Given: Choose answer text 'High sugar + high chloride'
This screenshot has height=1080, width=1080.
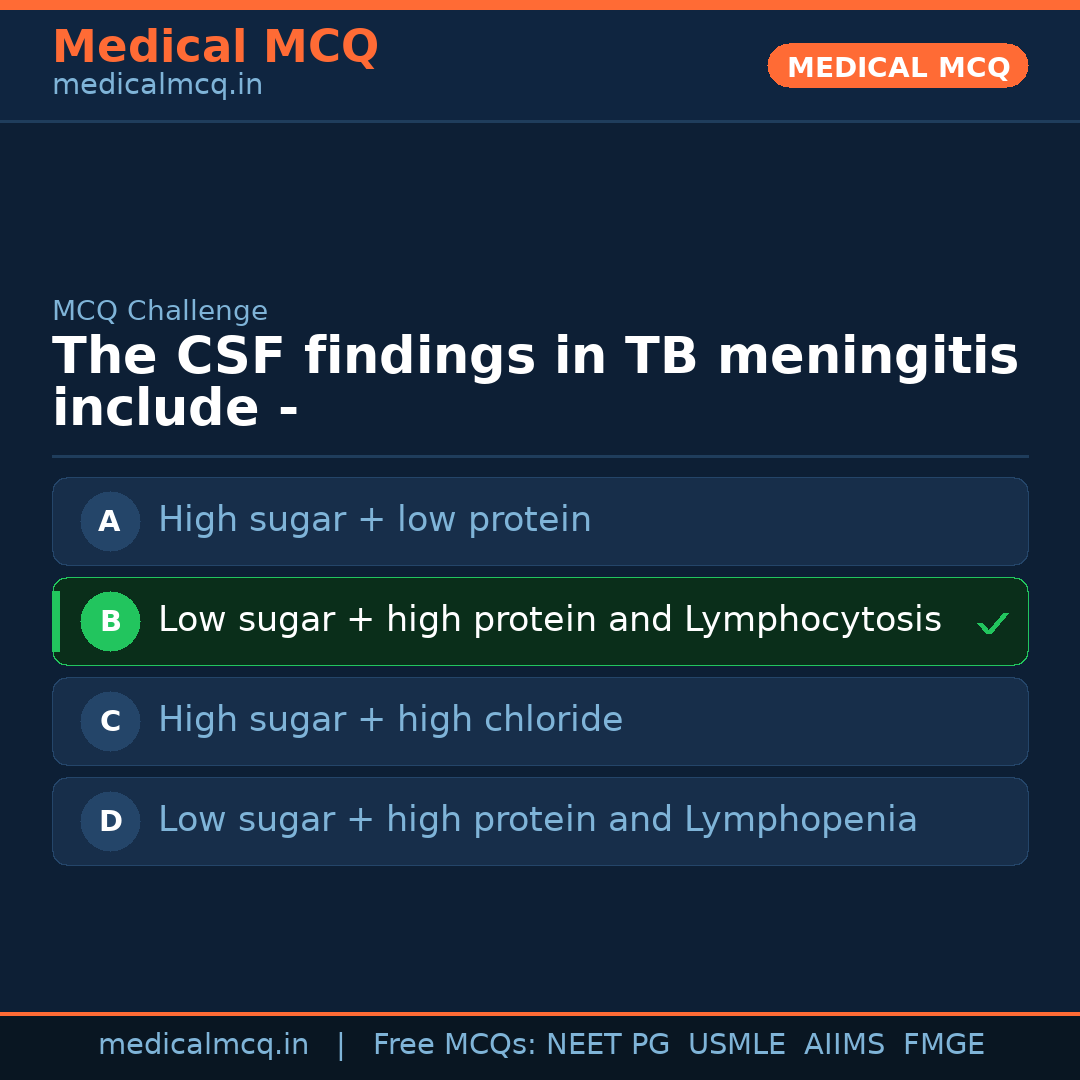Looking at the screenshot, I should tap(390, 720).
